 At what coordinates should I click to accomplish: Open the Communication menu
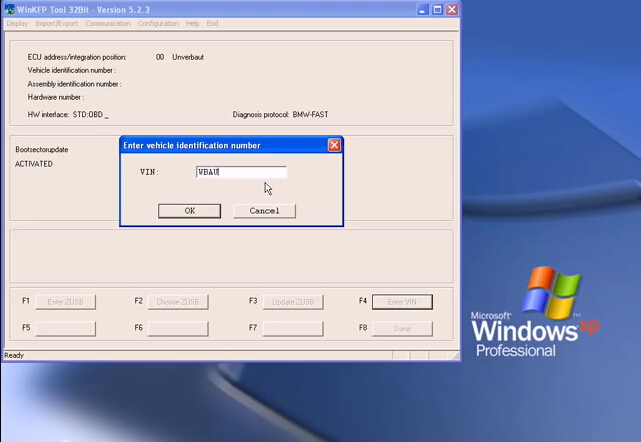[108, 23]
